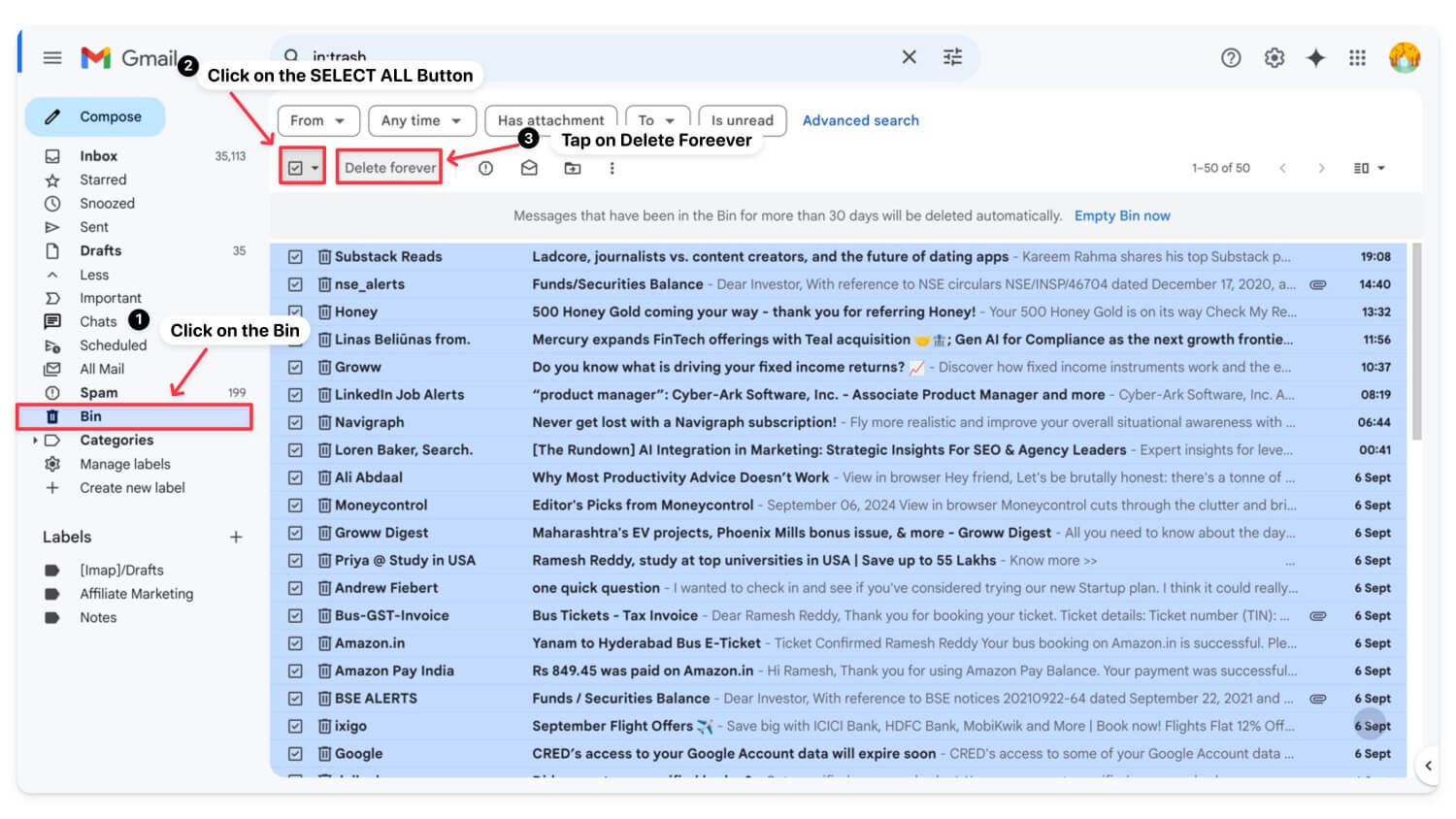Toggle the Amazon Pay India email checkbox
This screenshot has width=1456, height=819.
click(x=295, y=671)
